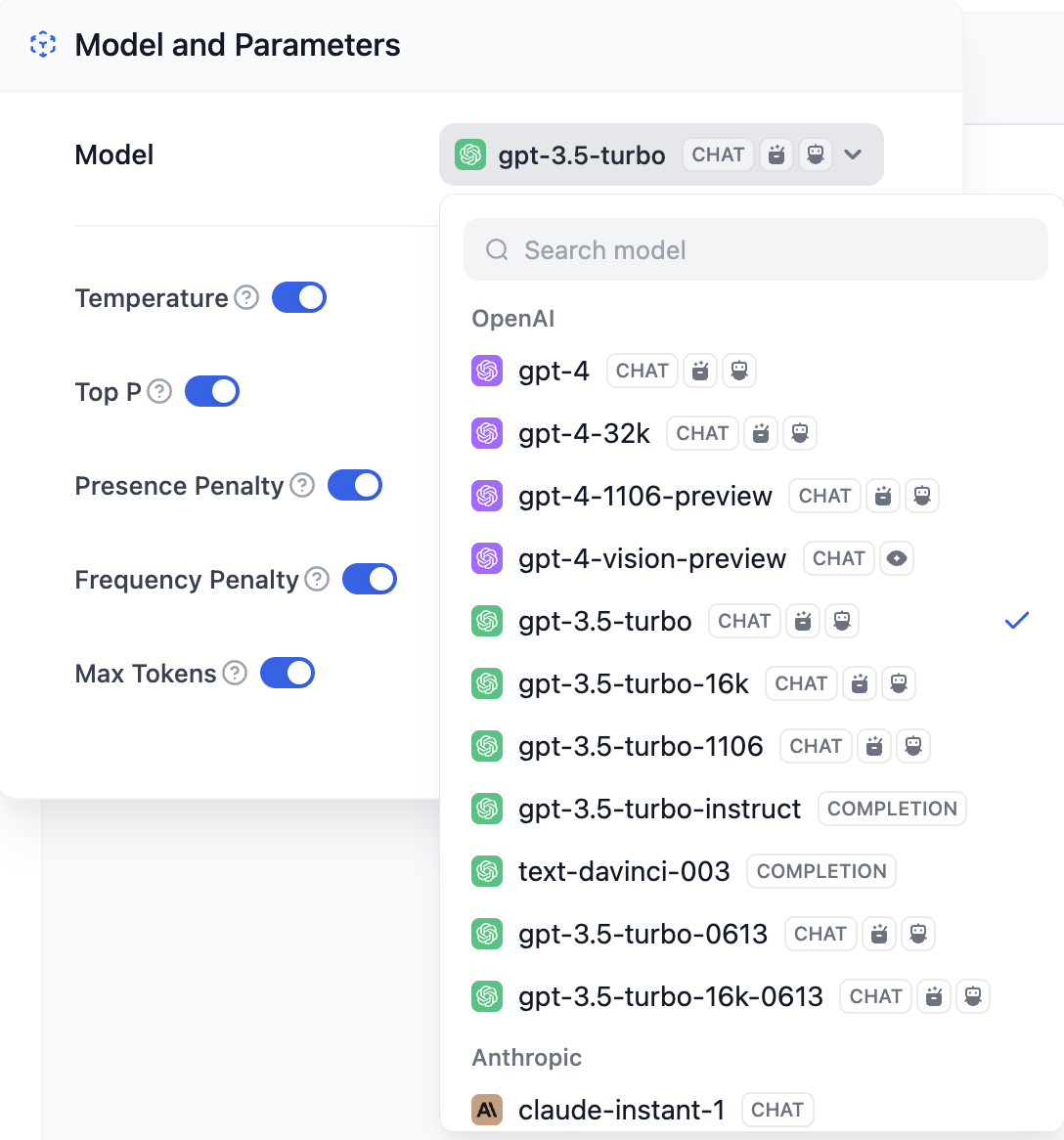The image size is (1064, 1140).
Task: Click the Temperature help question mark
Action: point(245,297)
